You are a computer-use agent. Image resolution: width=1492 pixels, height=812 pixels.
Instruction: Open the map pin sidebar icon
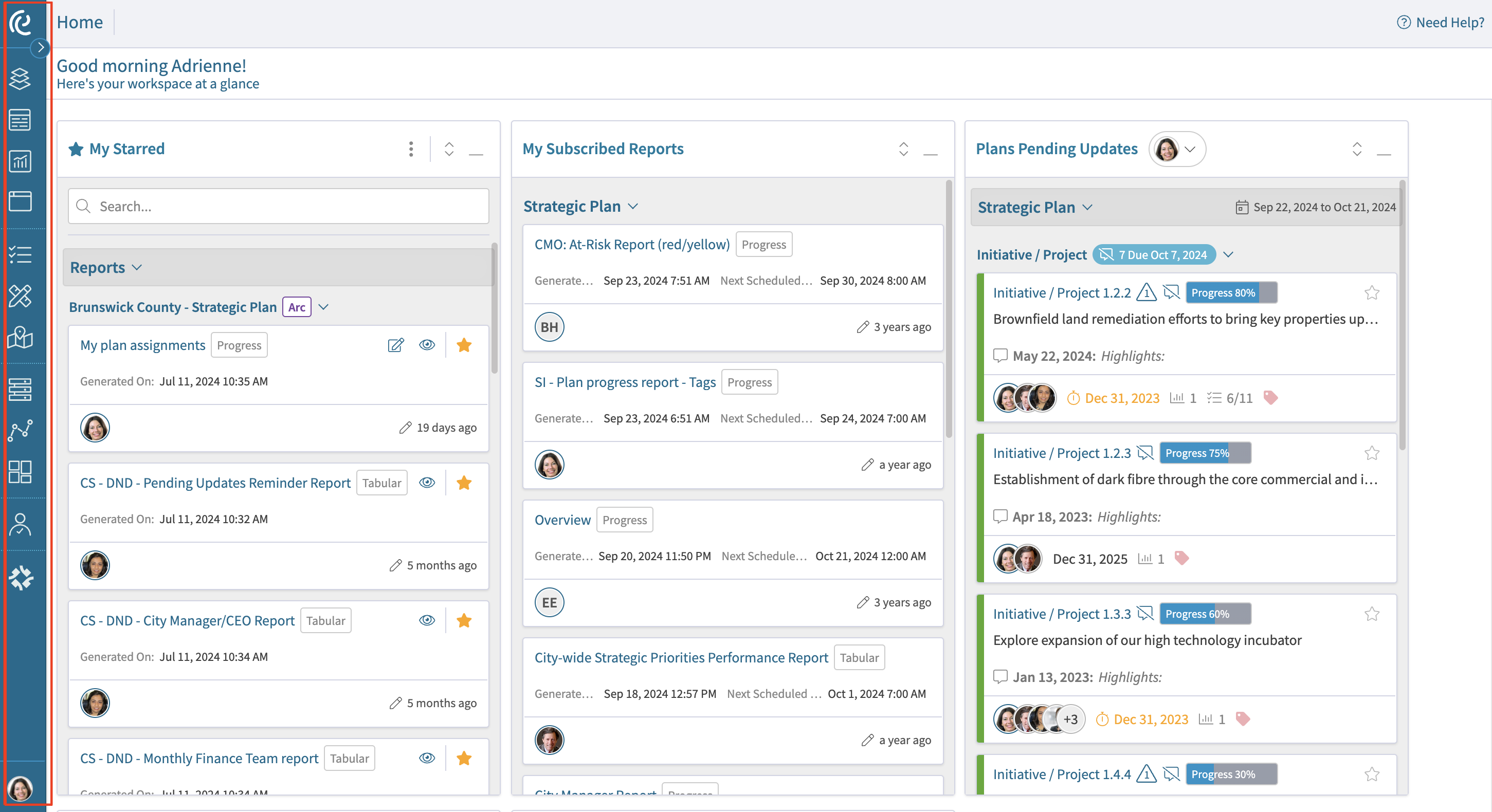click(x=20, y=337)
